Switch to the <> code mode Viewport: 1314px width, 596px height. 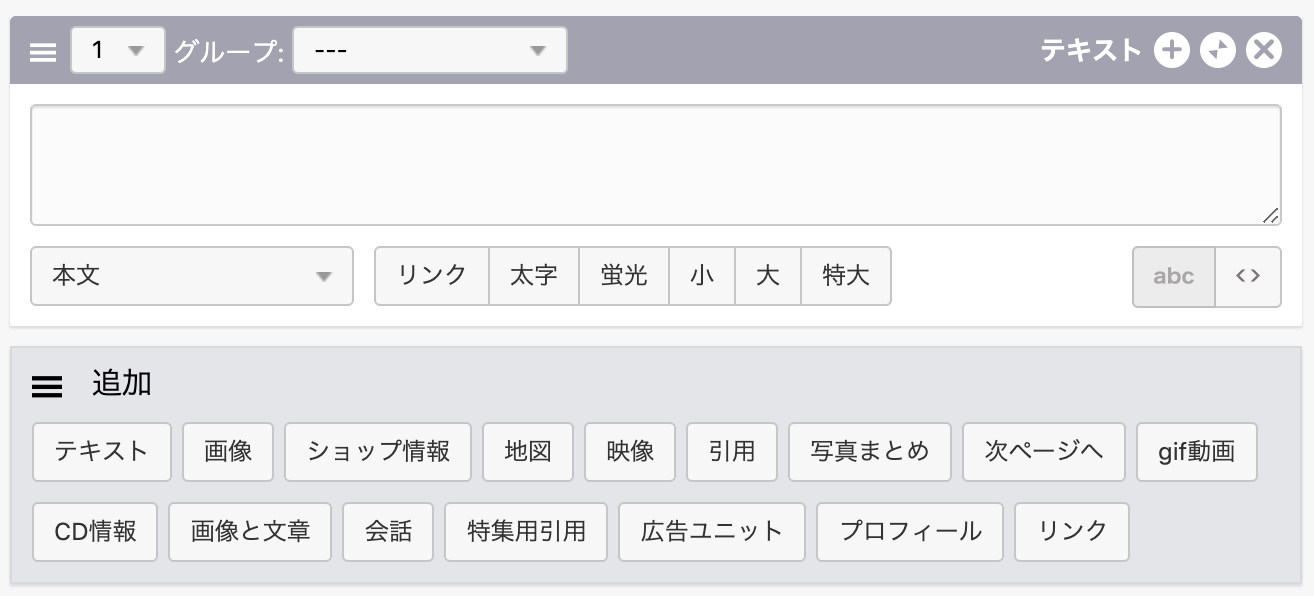1248,276
